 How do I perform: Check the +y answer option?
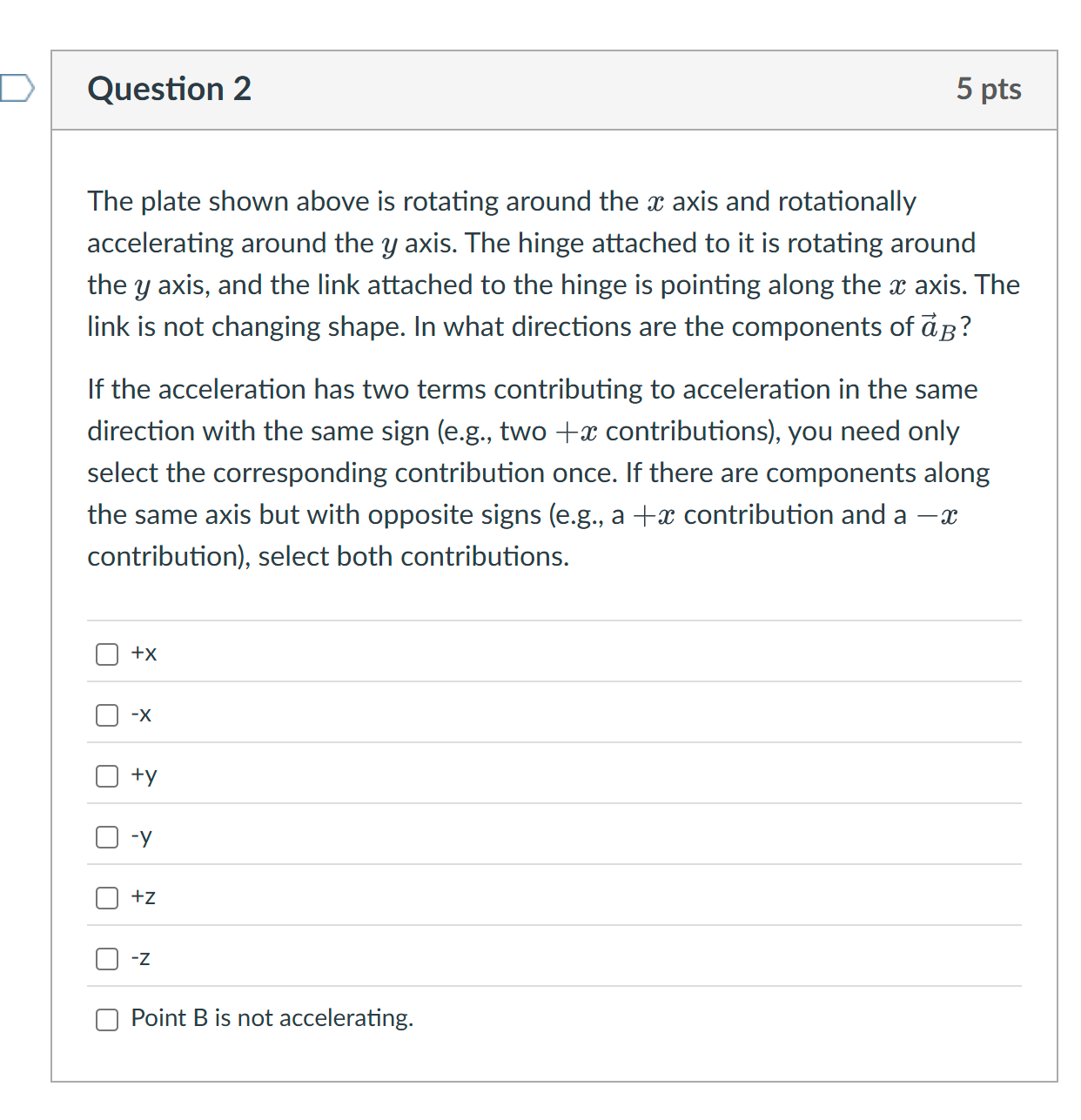coord(106,775)
